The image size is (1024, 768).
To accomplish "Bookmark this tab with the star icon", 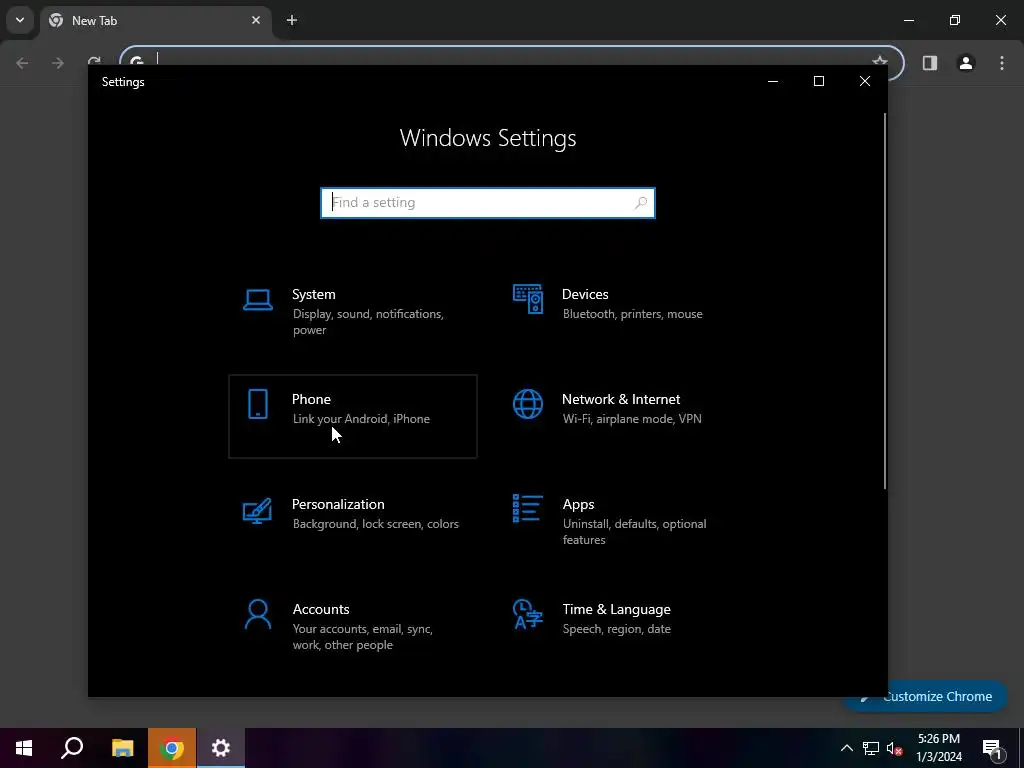I will click(x=880, y=61).
